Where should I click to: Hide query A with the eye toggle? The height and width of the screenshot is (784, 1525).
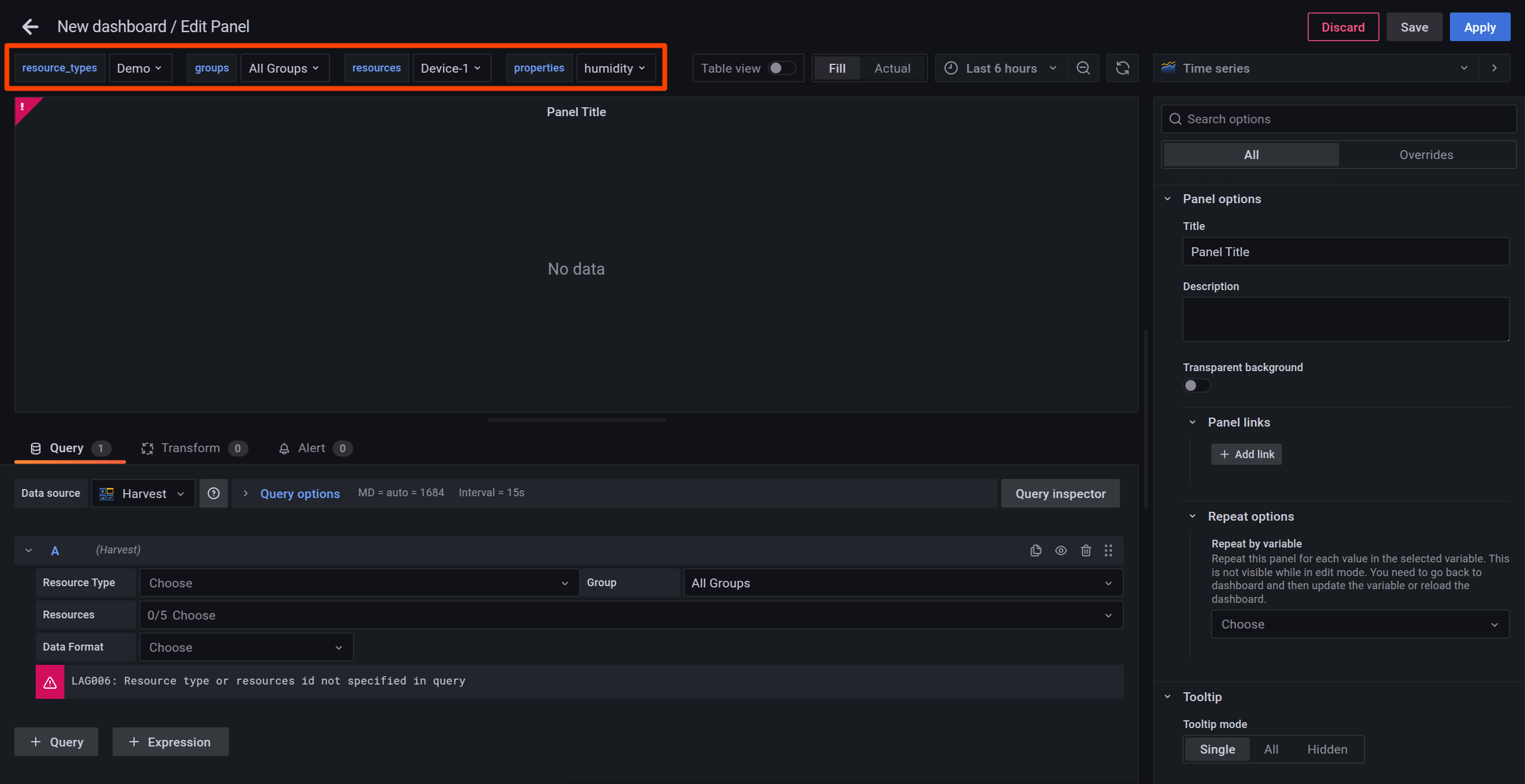pyautogui.click(x=1061, y=550)
